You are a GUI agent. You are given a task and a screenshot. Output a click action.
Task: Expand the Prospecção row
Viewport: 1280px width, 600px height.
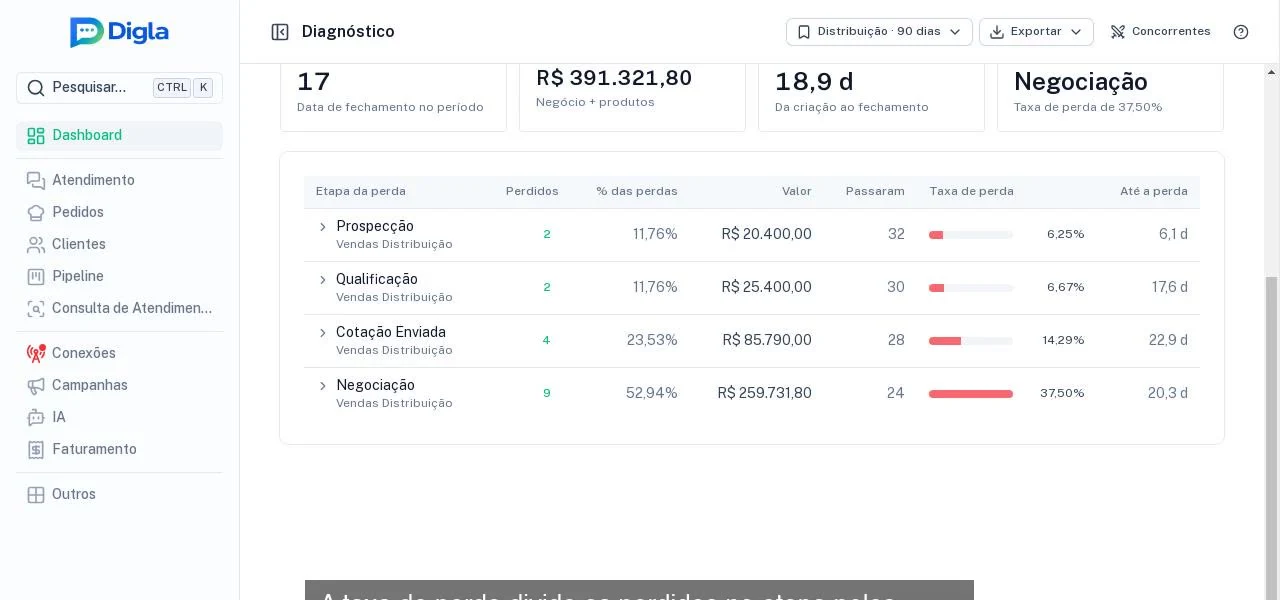tap(322, 227)
